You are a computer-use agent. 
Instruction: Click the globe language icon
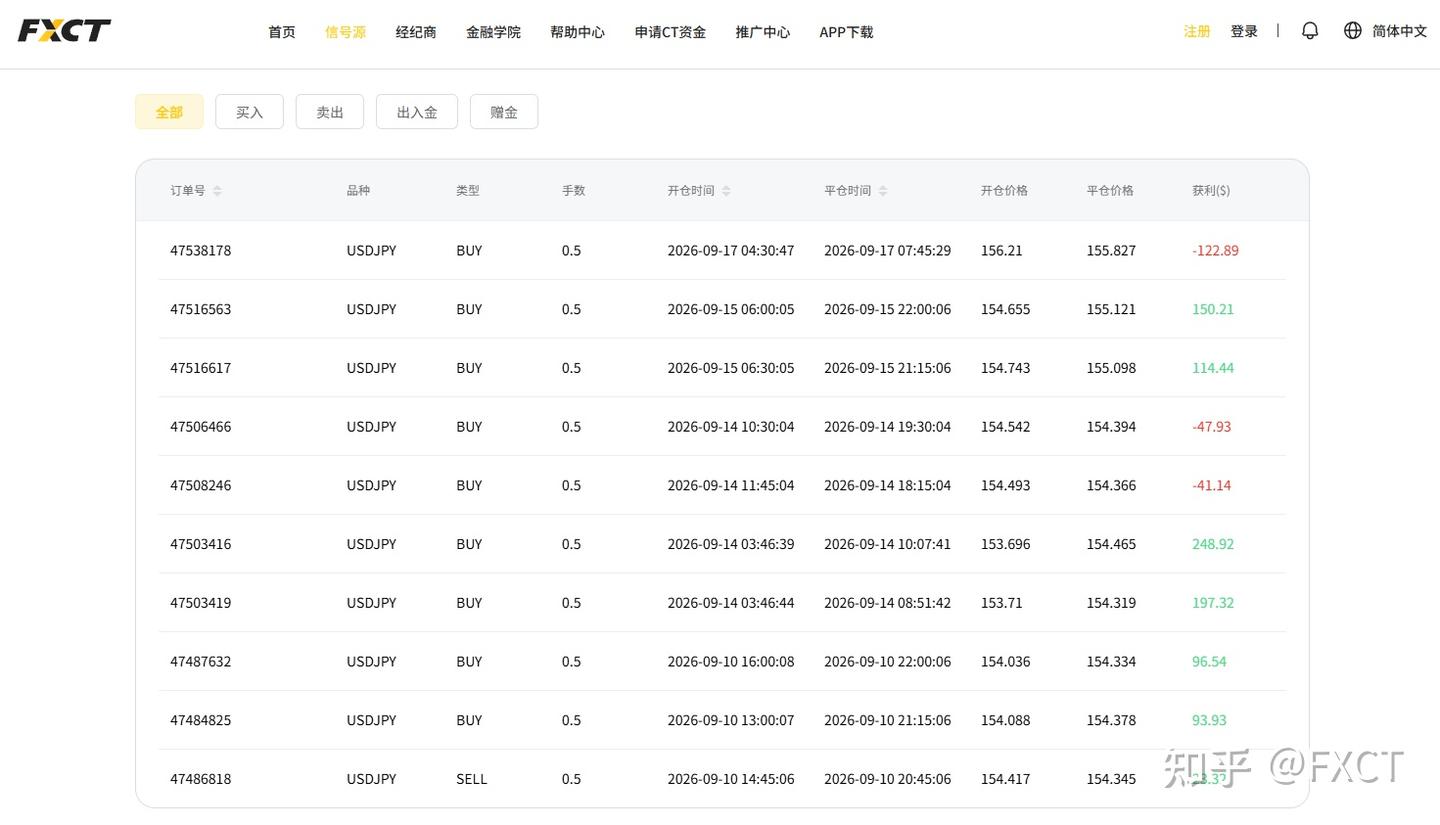click(1353, 31)
